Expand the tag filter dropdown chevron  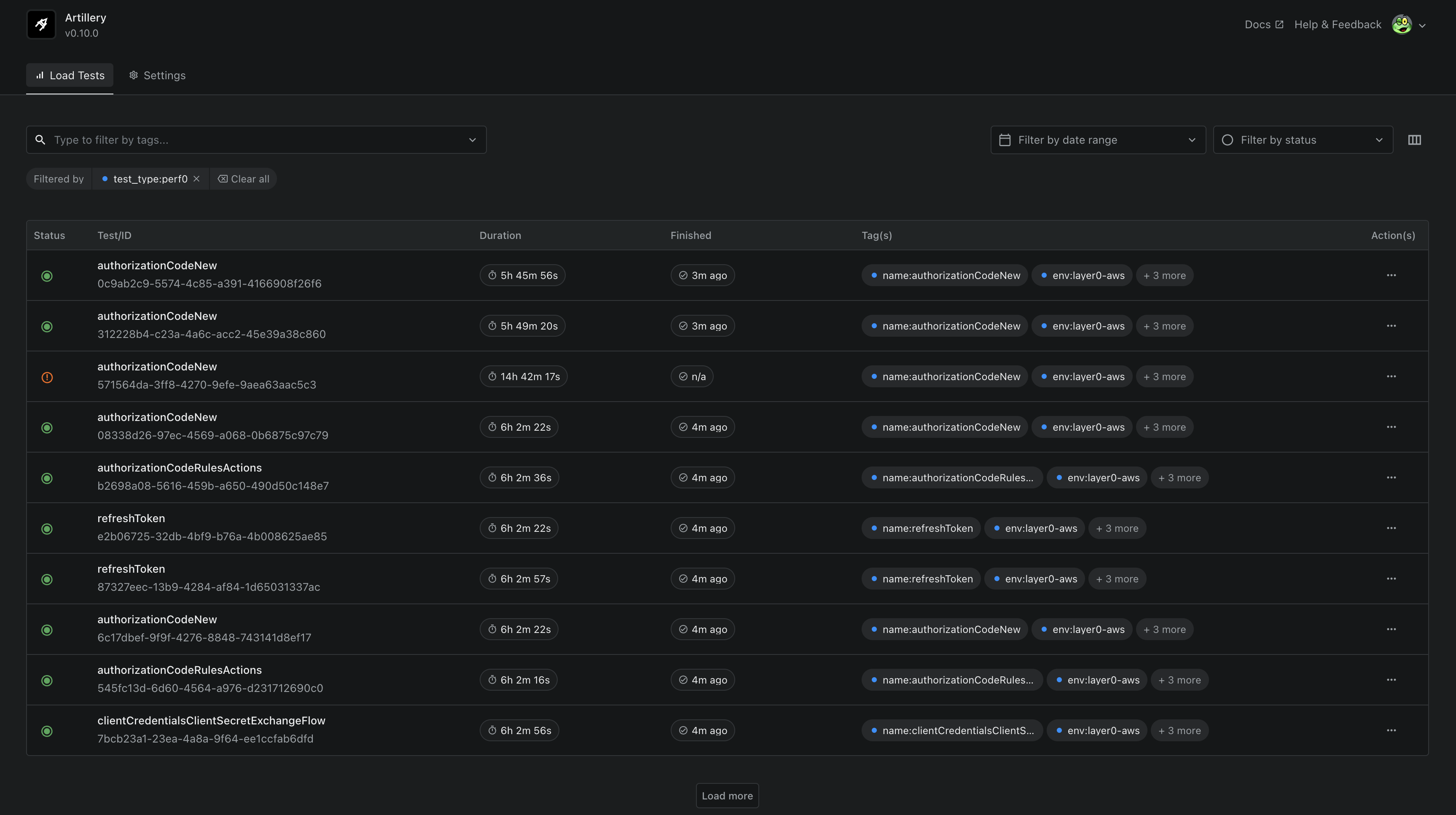472,139
